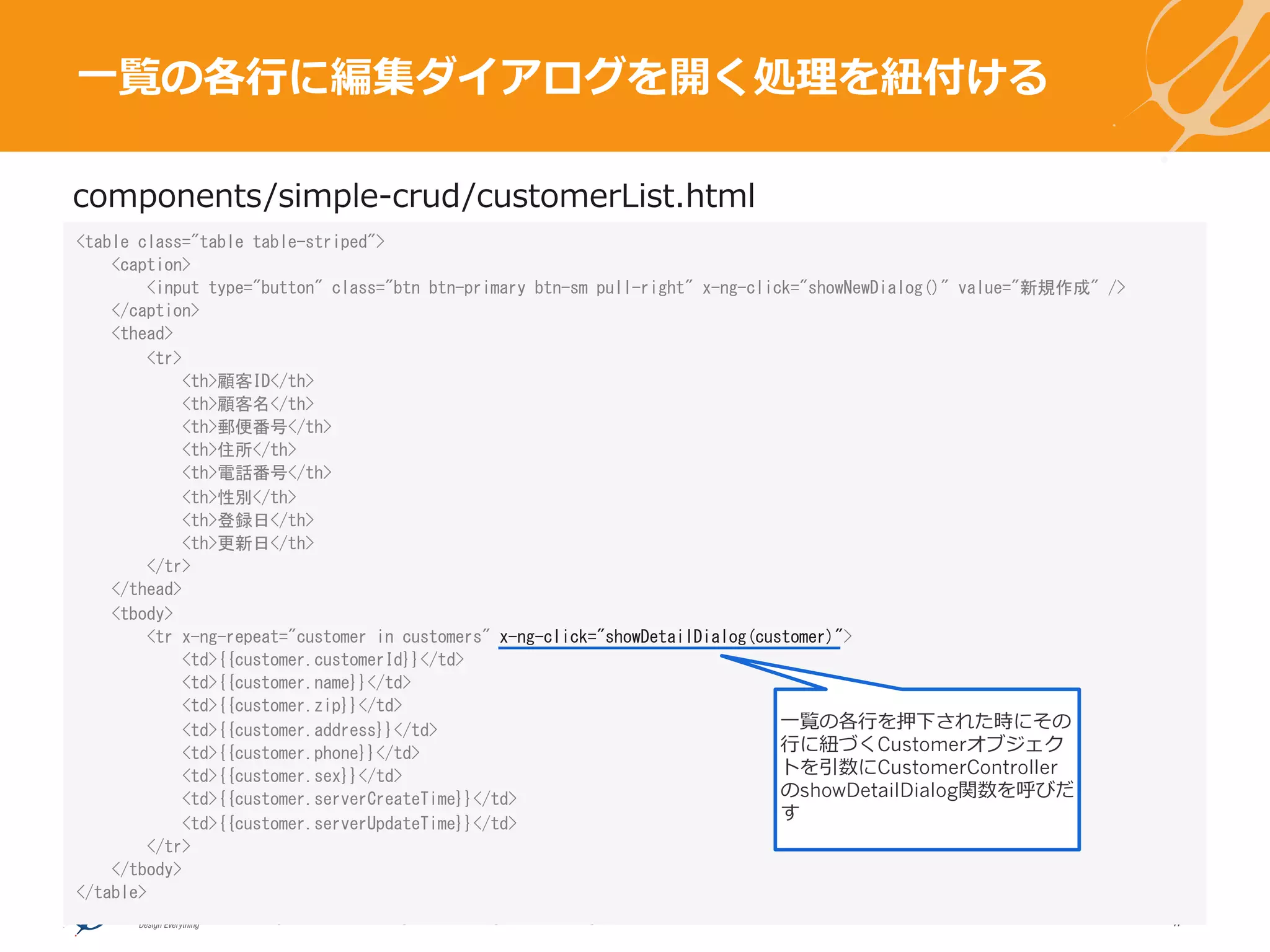Click the closing </caption> tag line
The width and height of the screenshot is (1270, 952).
(155, 311)
